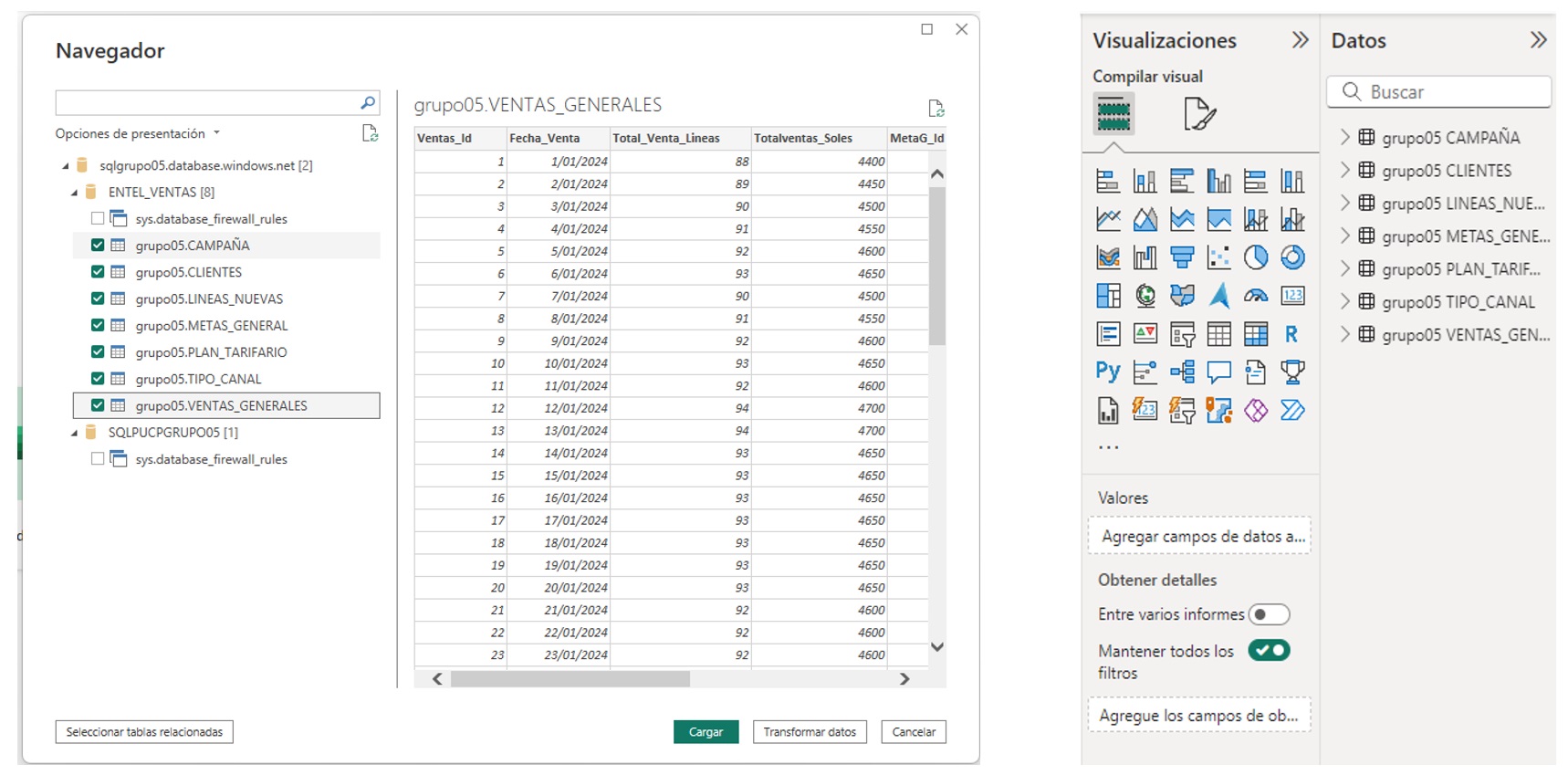Click the preview horizontal scrollbar thumb
Image resolution: width=1568 pixels, height=775 pixels.
tap(570, 679)
